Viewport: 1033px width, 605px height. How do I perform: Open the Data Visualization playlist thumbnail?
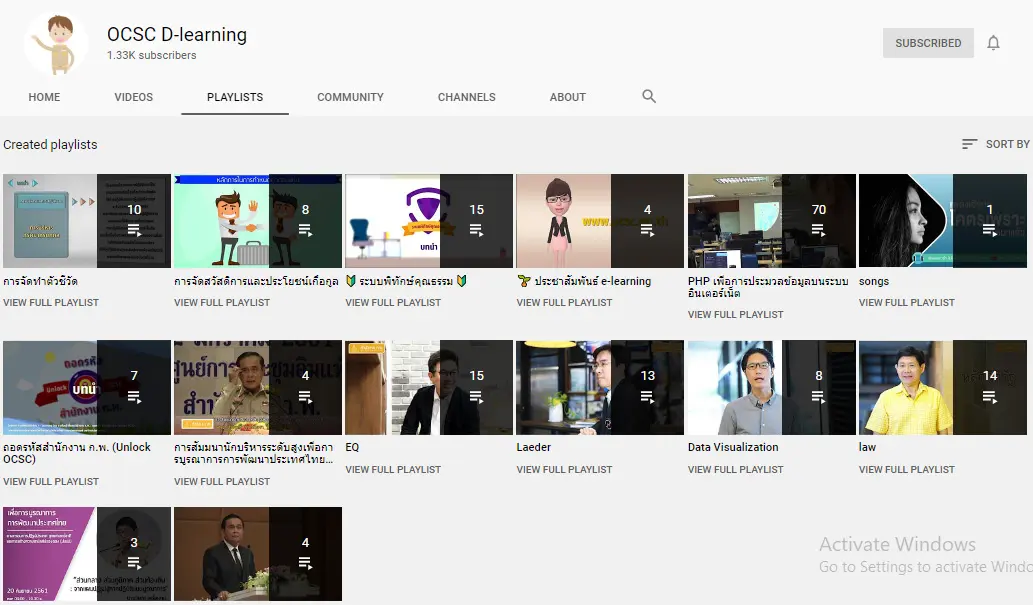[771, 388]
